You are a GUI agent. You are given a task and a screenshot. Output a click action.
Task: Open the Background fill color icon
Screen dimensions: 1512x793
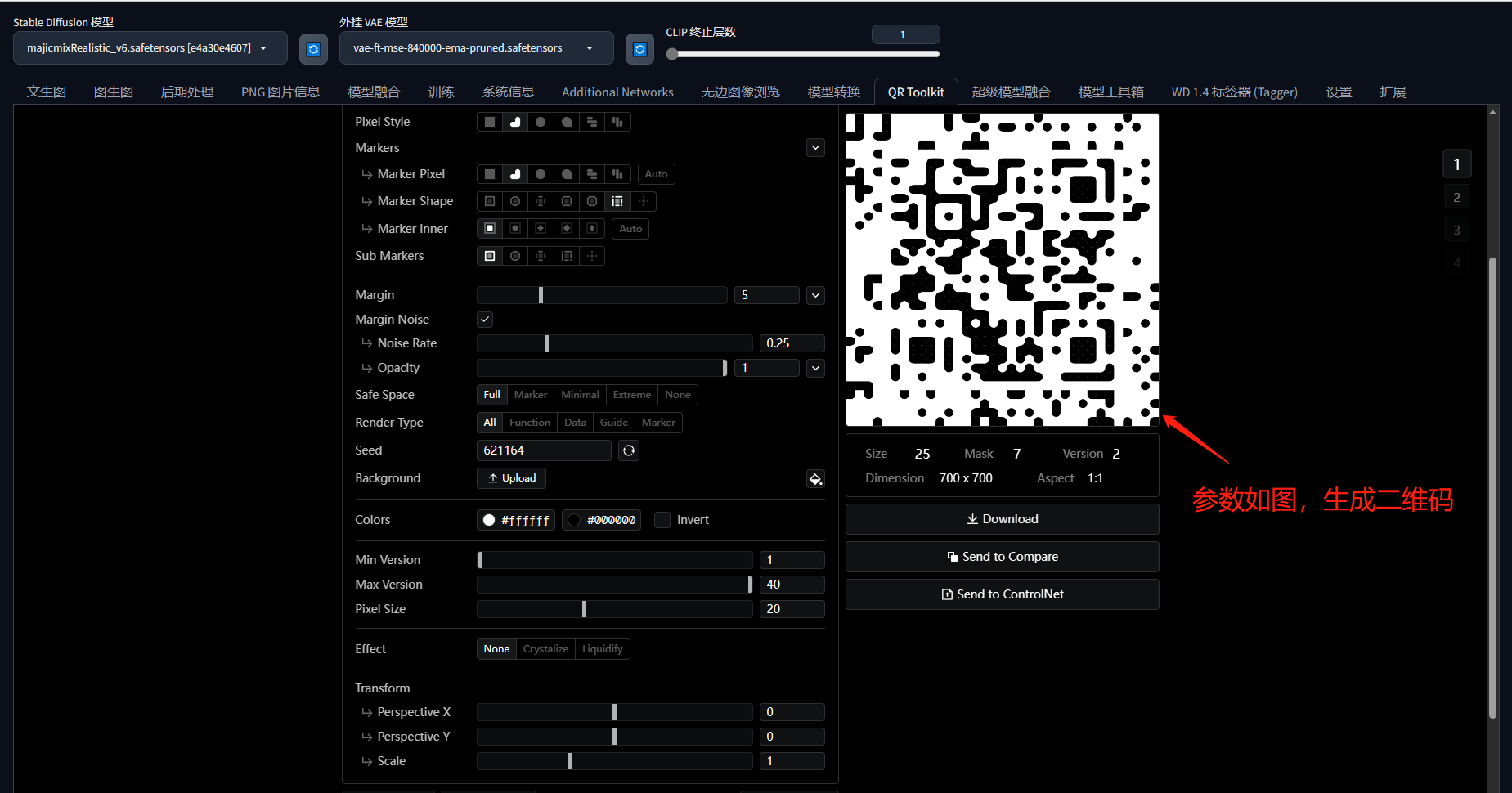pos(815,479)
